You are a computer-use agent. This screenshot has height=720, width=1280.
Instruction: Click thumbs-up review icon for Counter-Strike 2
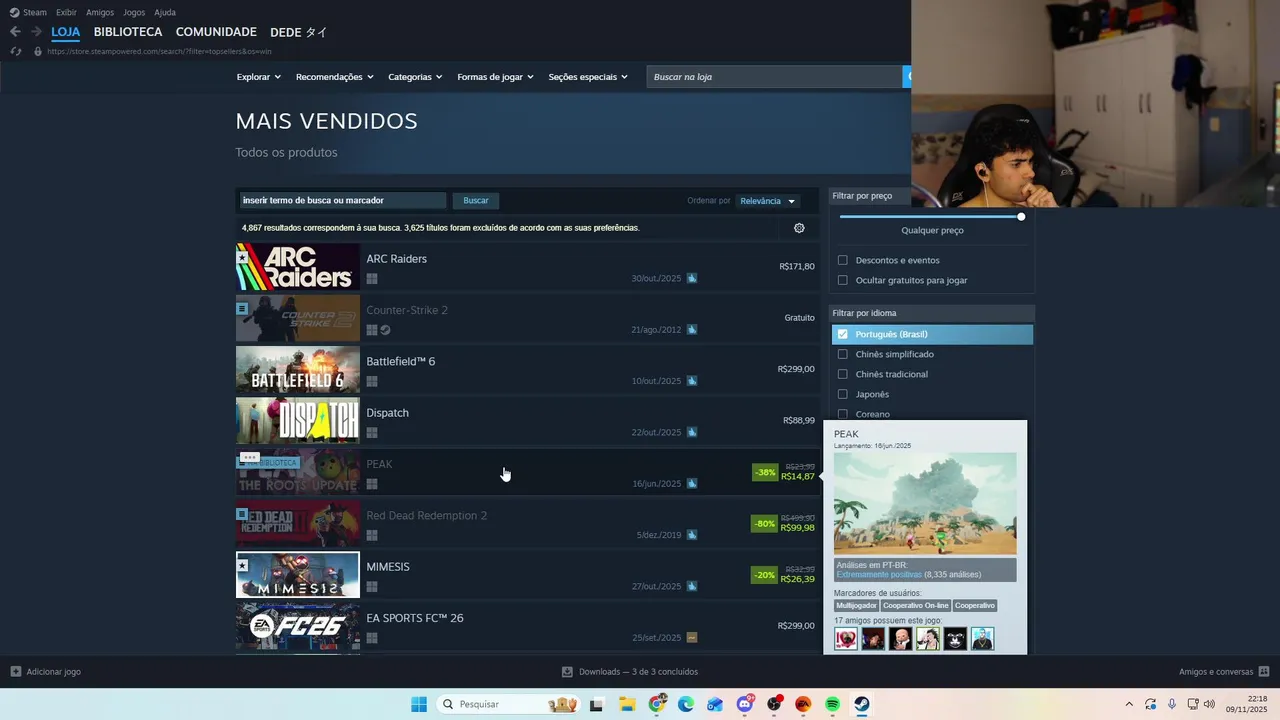[692, 329]
